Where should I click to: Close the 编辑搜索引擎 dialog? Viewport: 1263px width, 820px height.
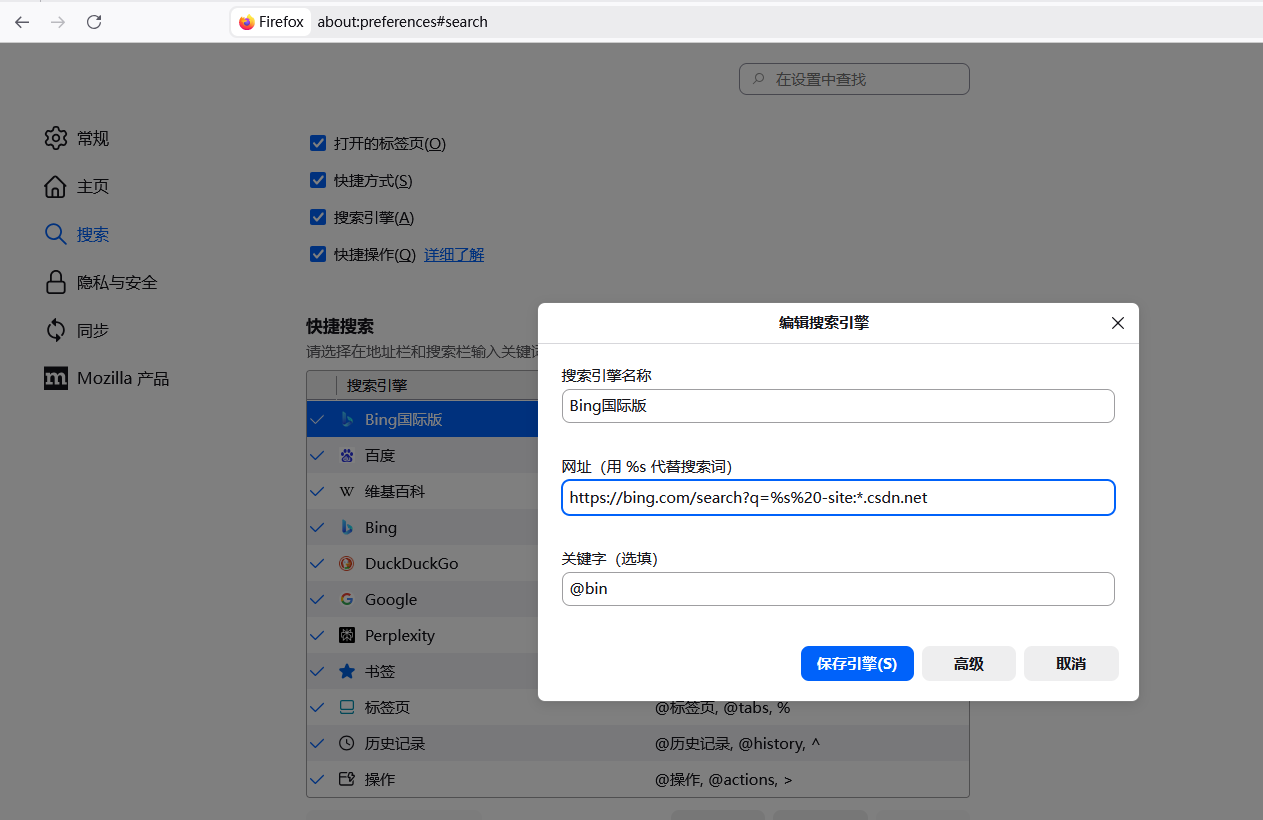[x=1118, y=323]
